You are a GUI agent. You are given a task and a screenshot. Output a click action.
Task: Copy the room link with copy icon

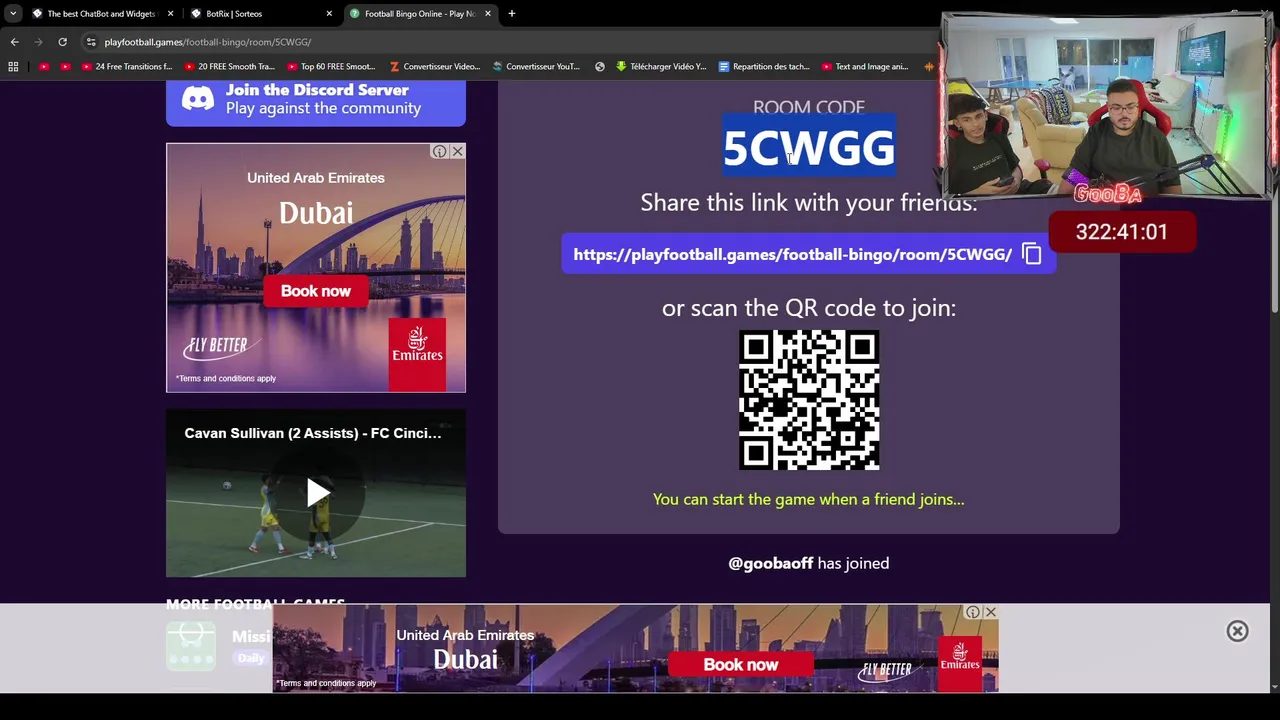(x=1031, y=254)
